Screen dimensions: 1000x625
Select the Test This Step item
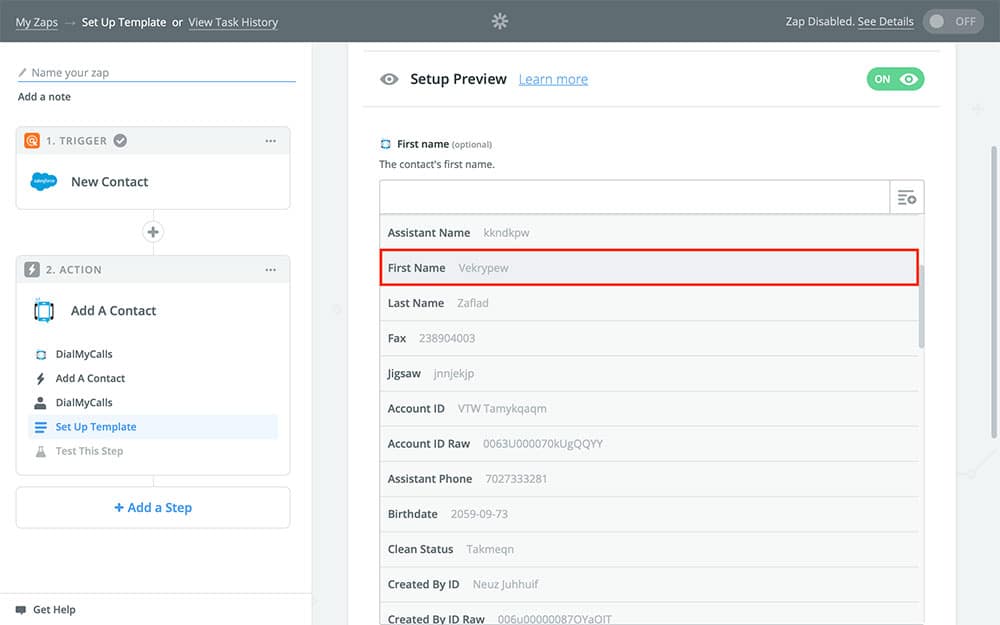pyautogui.click(x=89, y=451)
